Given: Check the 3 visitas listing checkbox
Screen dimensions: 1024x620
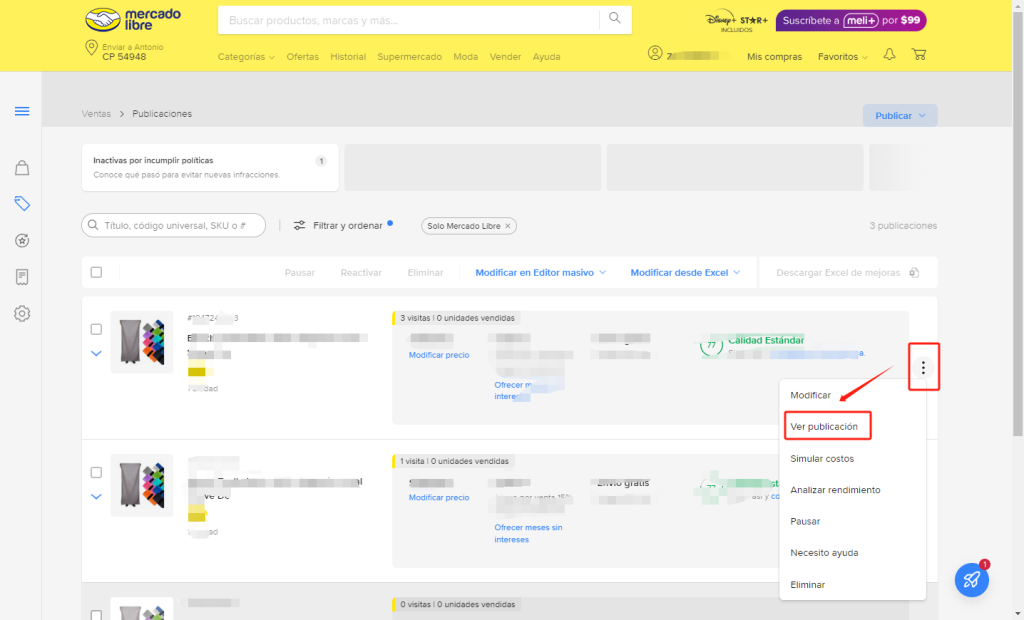Looking at the screenshot, I should point(97,329).
